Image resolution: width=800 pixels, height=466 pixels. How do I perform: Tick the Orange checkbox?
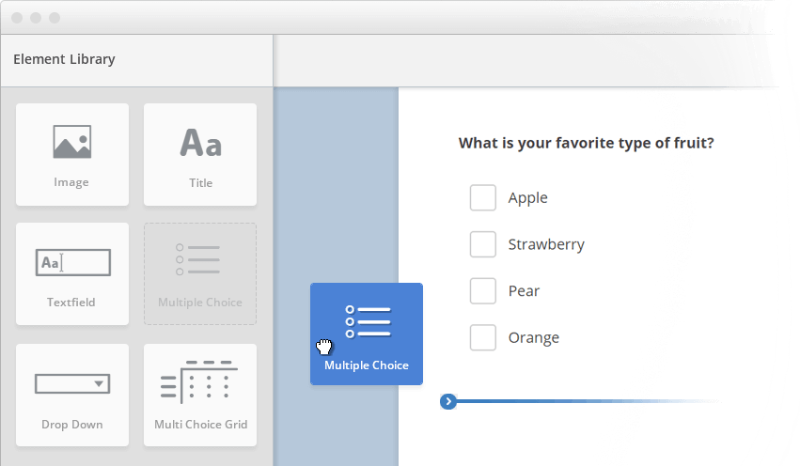(483, 337)
